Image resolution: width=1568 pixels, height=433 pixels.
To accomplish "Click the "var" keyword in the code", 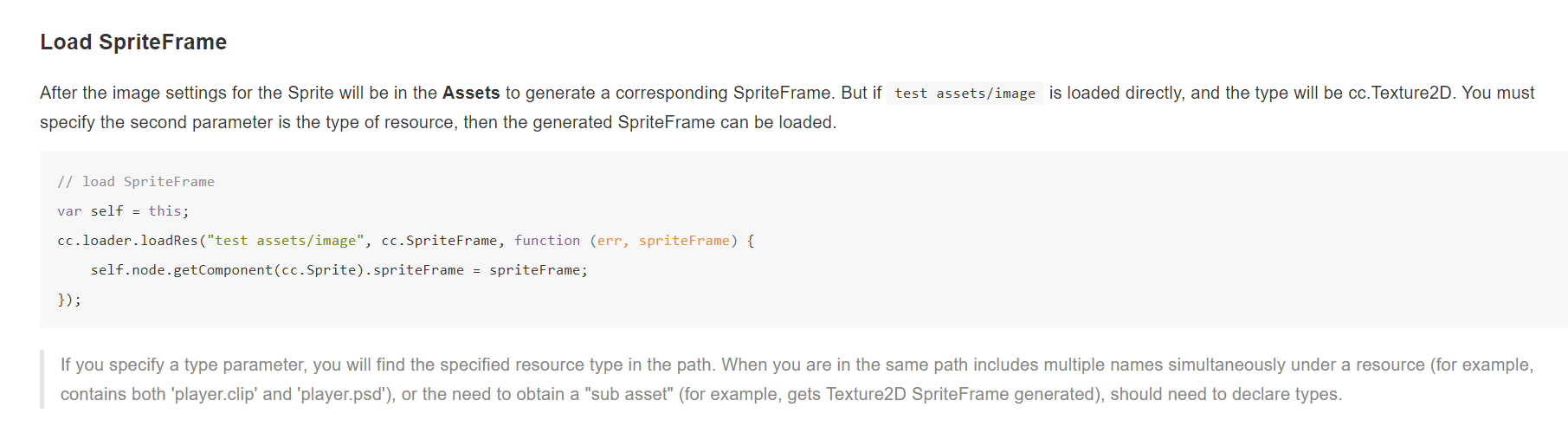I will pos(69,211).
